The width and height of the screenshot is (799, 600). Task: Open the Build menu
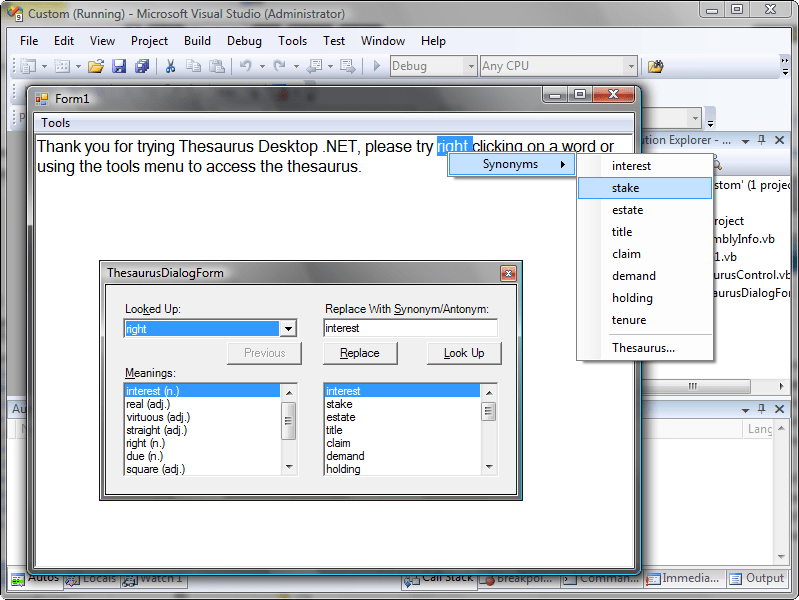click(x=197, y=41)
